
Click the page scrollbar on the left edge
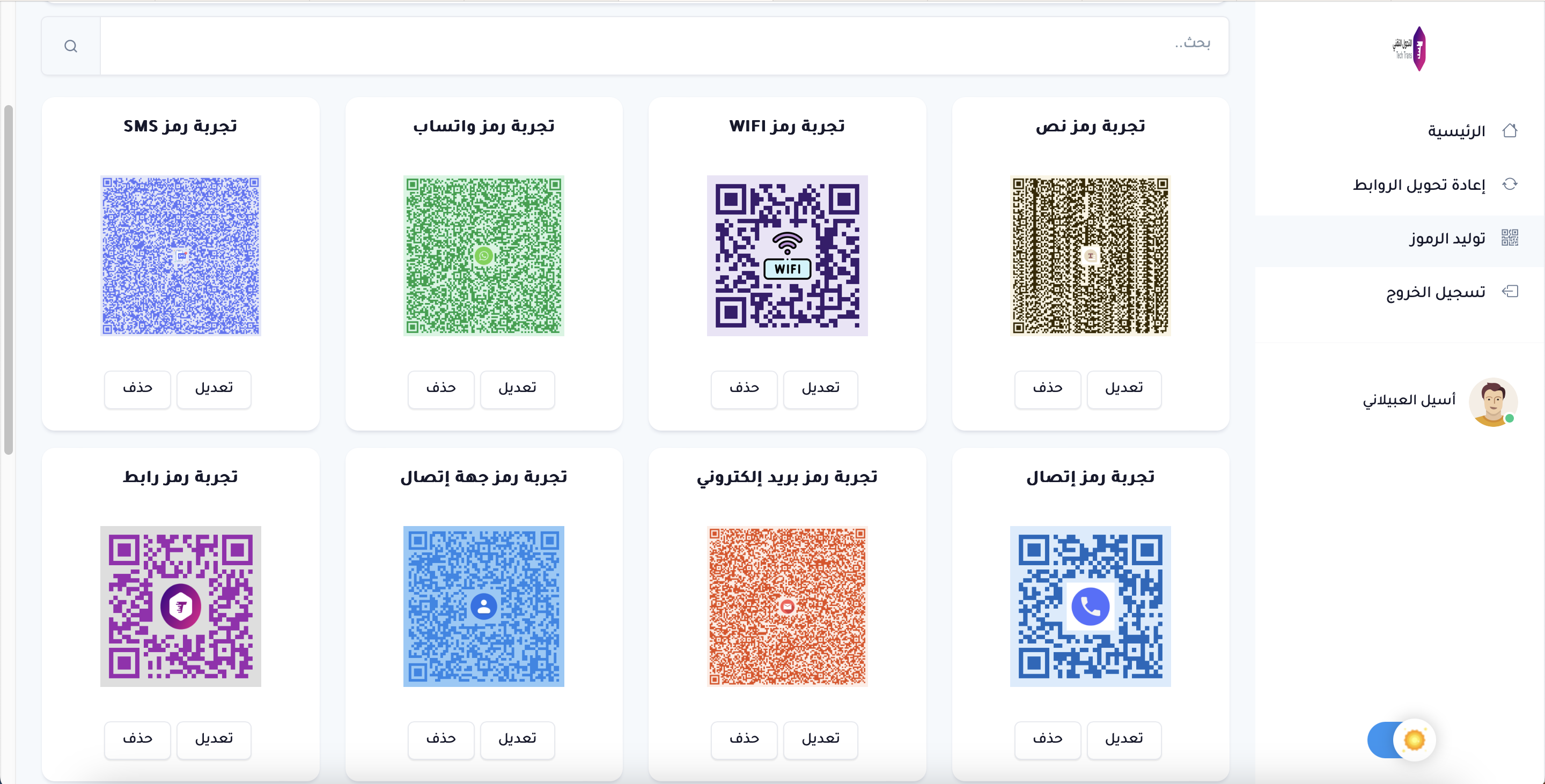[9, 279]
